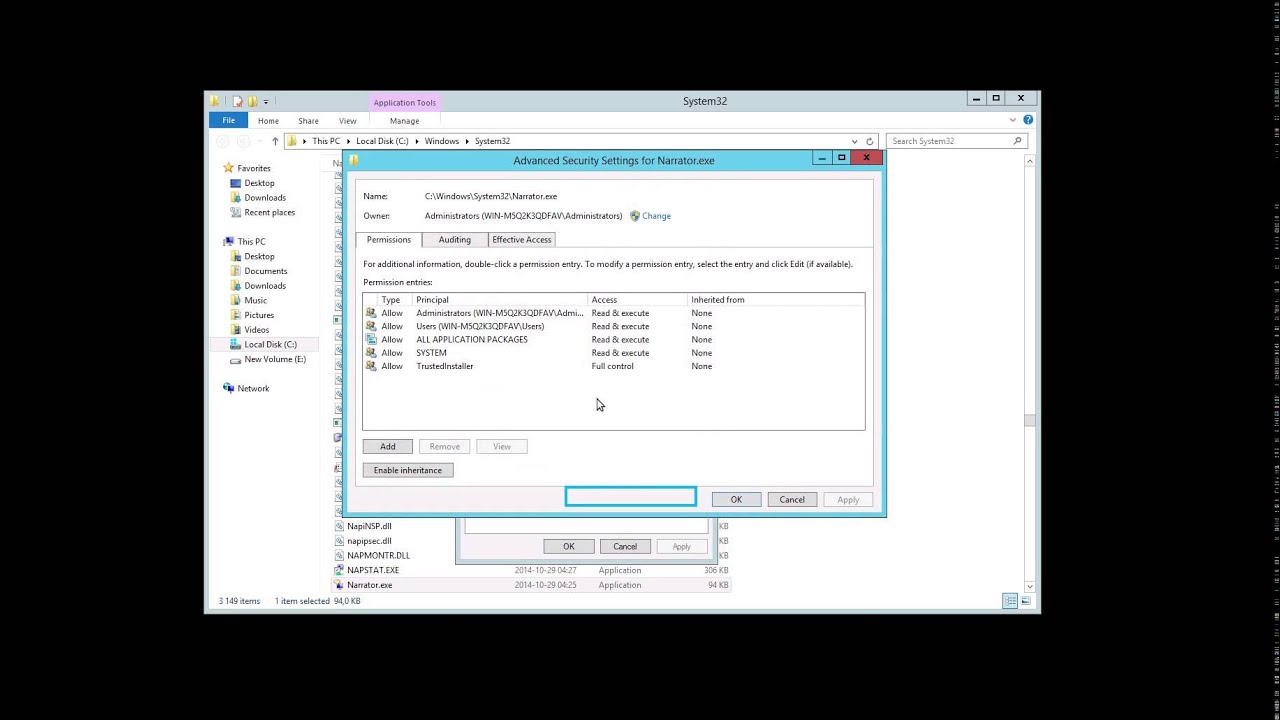Switch to large icons view in status bar
This screenshot has width=1280, height=720.
click(x=1026, y=601)
